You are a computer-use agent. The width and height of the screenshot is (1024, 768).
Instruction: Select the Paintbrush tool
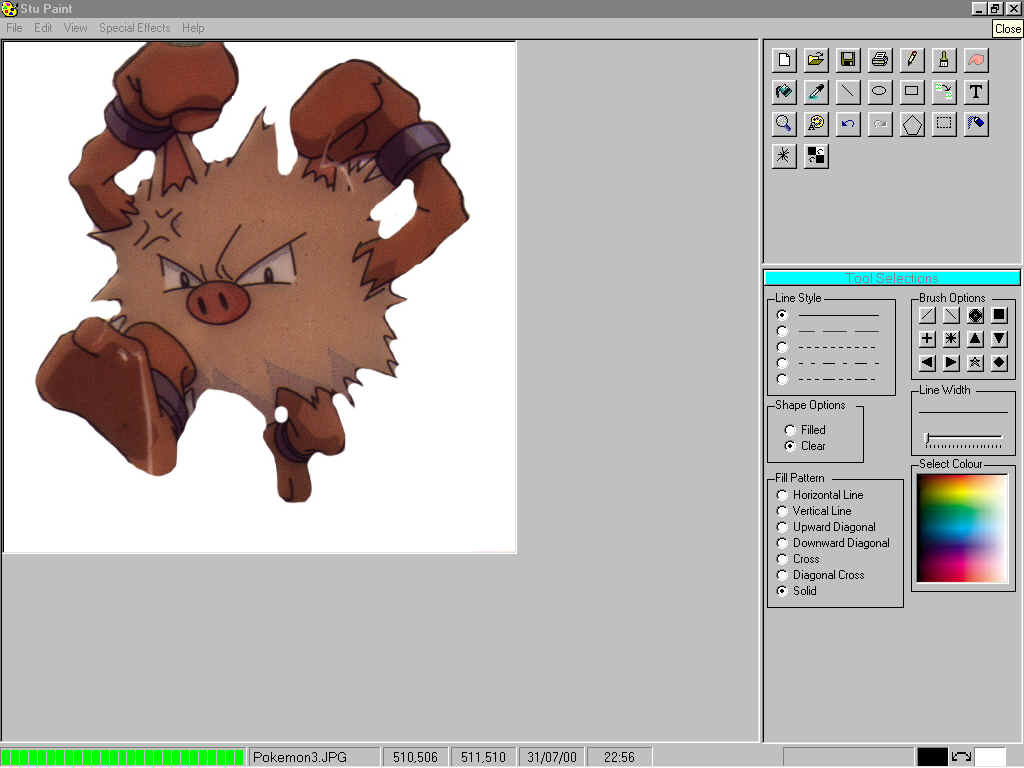point(944,60)
